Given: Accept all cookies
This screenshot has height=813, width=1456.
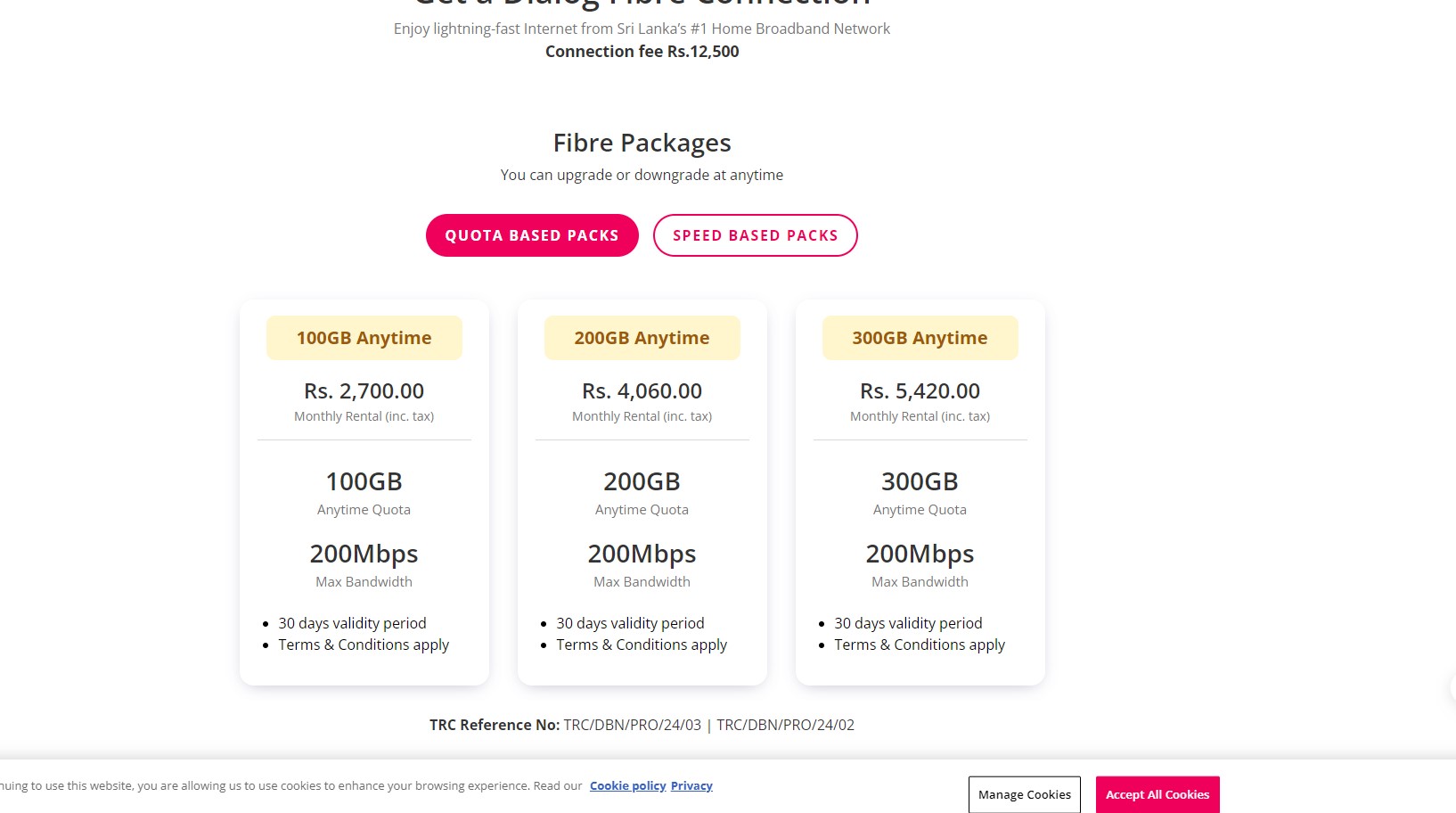Looking at the screenshot, I should pyautogui.click(x=1157, y=794).
